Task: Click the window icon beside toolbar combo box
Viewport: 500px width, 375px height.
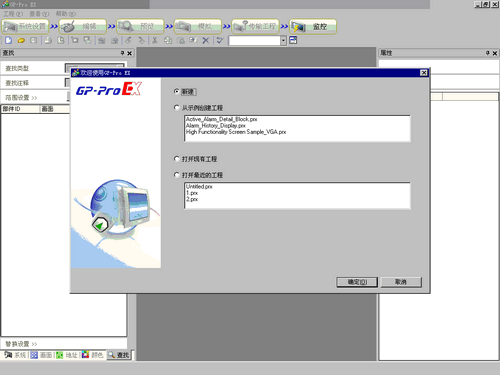Action: click(293, 40)
